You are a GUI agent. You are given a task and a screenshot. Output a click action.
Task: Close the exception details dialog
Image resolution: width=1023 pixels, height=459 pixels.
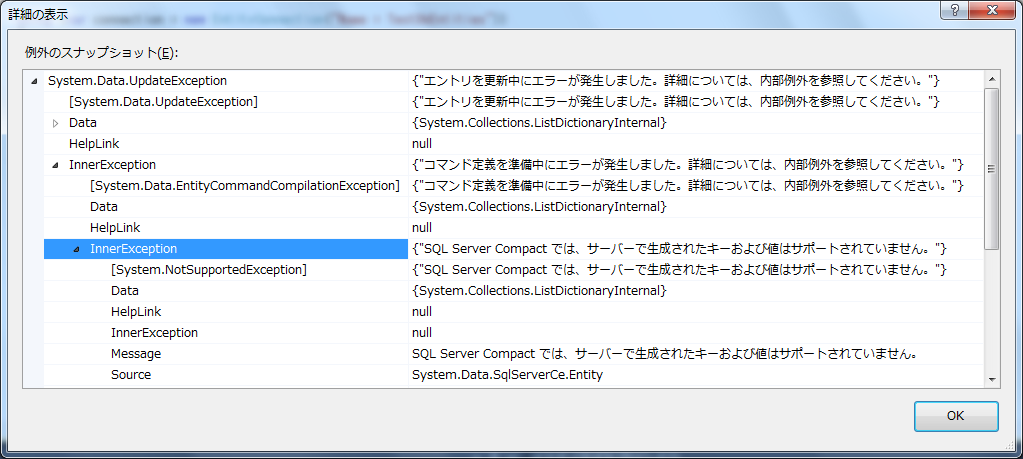pos(992,10)
